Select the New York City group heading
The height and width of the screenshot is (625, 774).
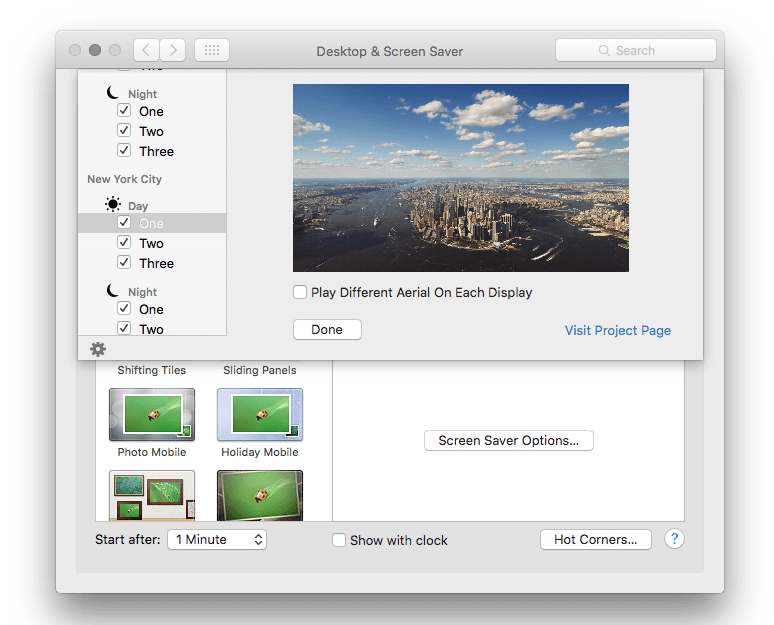click(x=124, y=179)
